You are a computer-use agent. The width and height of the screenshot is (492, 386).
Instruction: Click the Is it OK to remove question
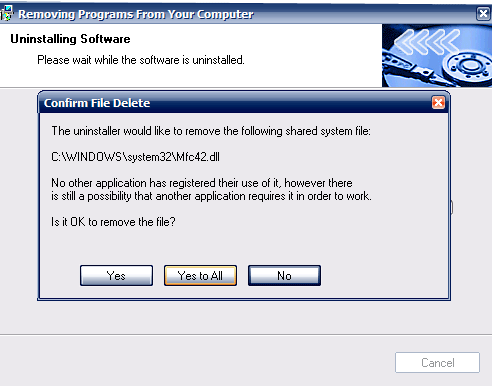[113, 222]
